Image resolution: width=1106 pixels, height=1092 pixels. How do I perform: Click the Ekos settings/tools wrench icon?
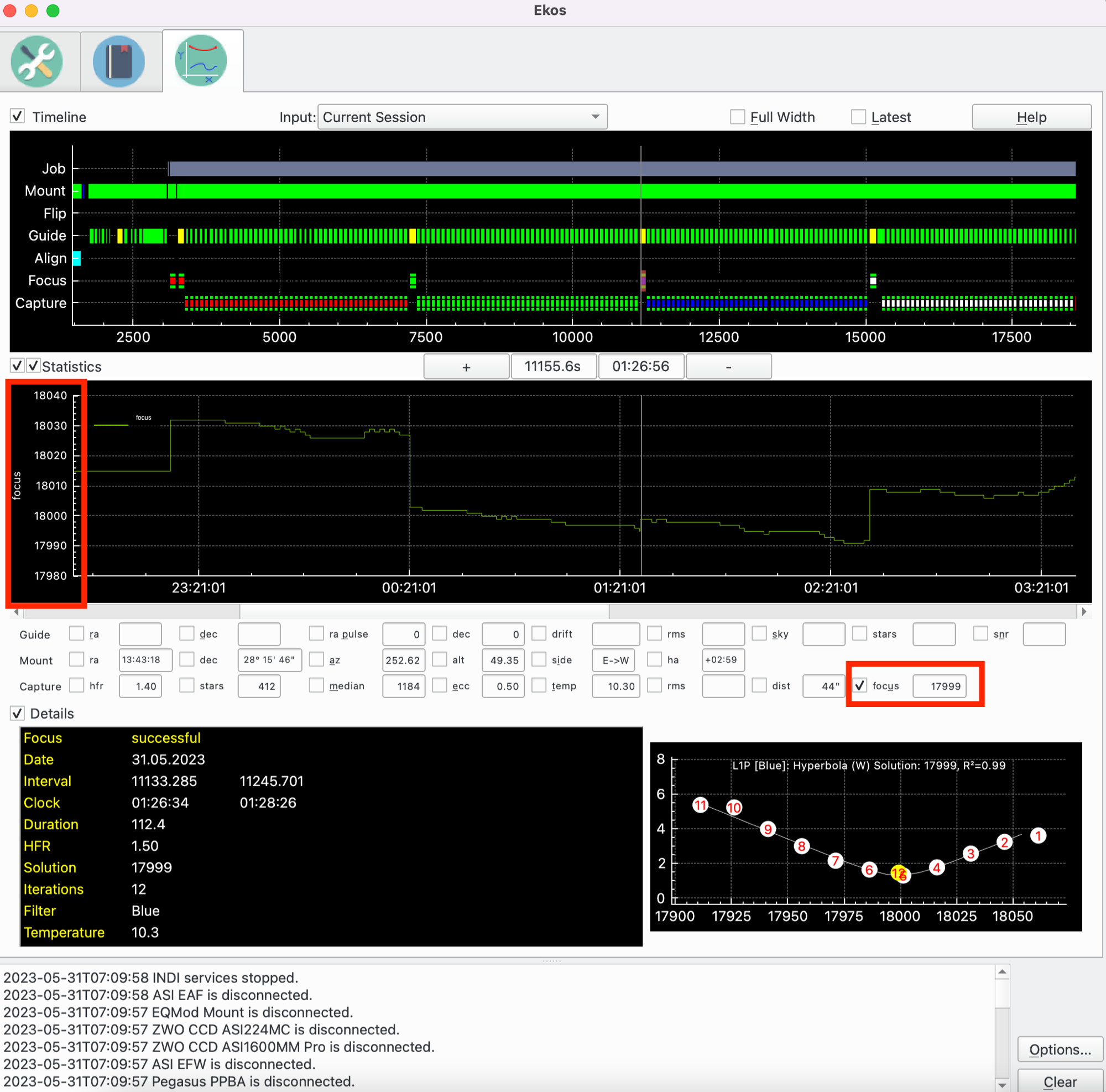pyautogui.click(x=39, y=62)
